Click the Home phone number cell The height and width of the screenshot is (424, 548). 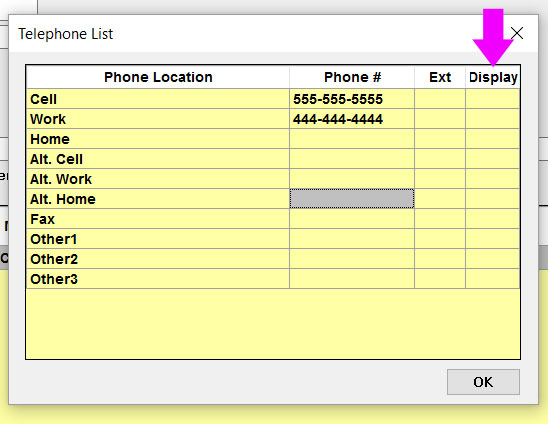(352, 139)
